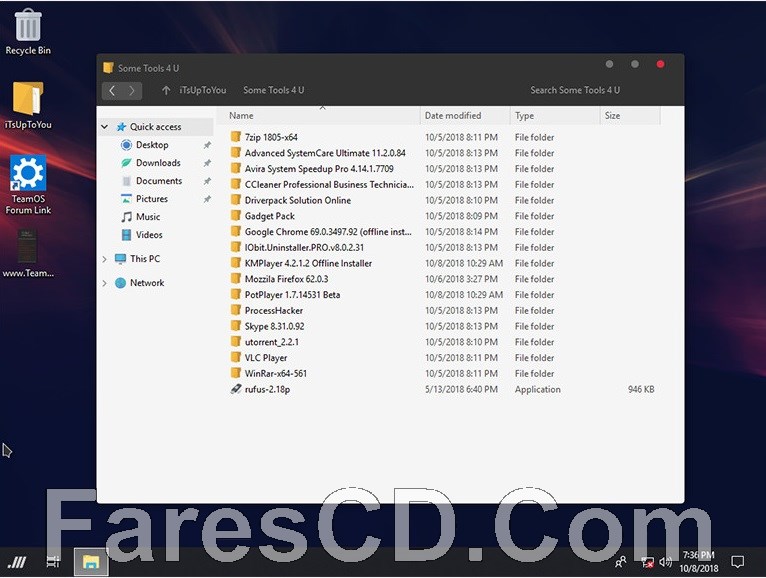This screenshot has width=766, height=578.
Task: Click the taskbar clock showing 7:36 PM
Action: 699,562
